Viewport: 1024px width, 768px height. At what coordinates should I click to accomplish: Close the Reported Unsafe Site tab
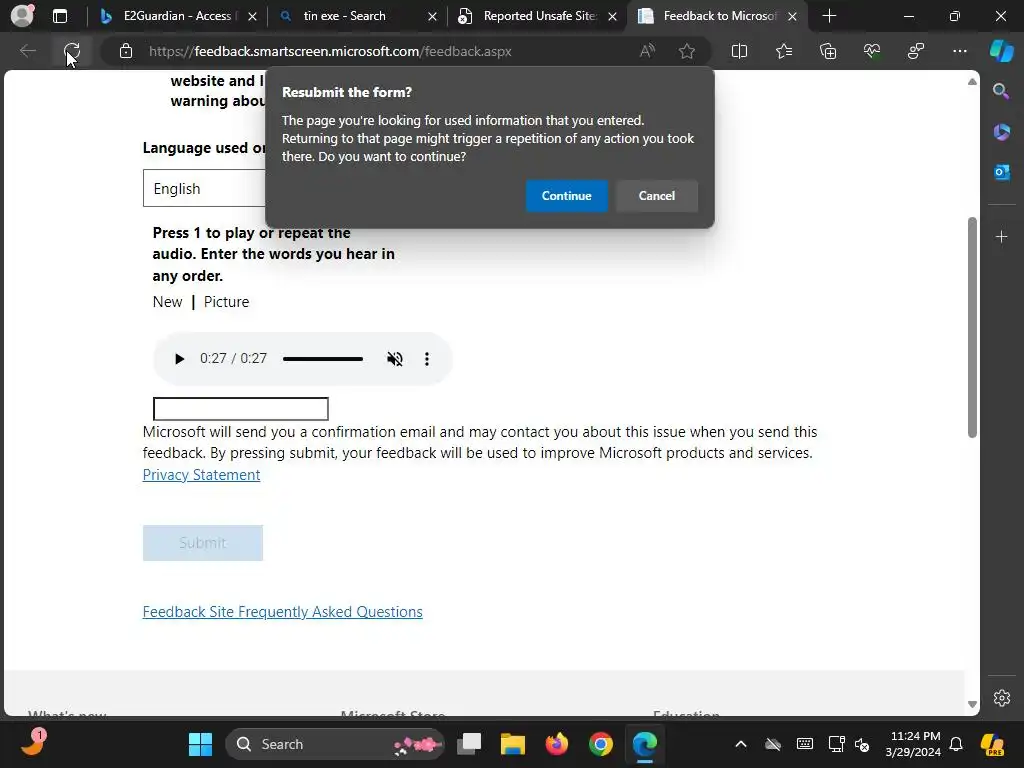pyautogui.click(x=613, y=16)
